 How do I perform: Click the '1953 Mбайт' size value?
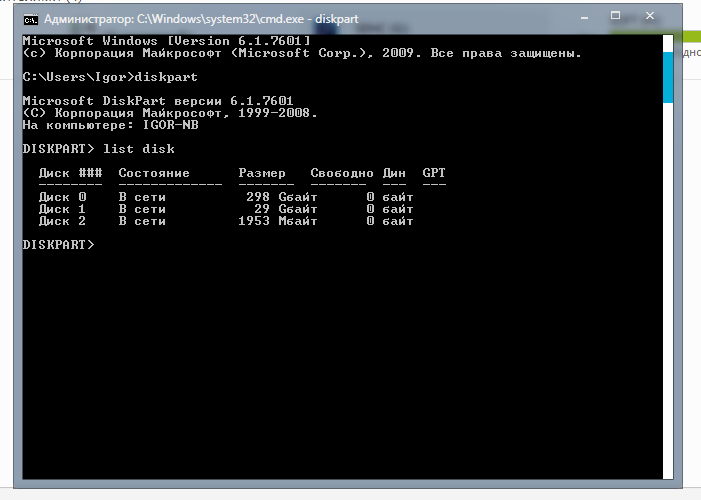click(278, 221)
